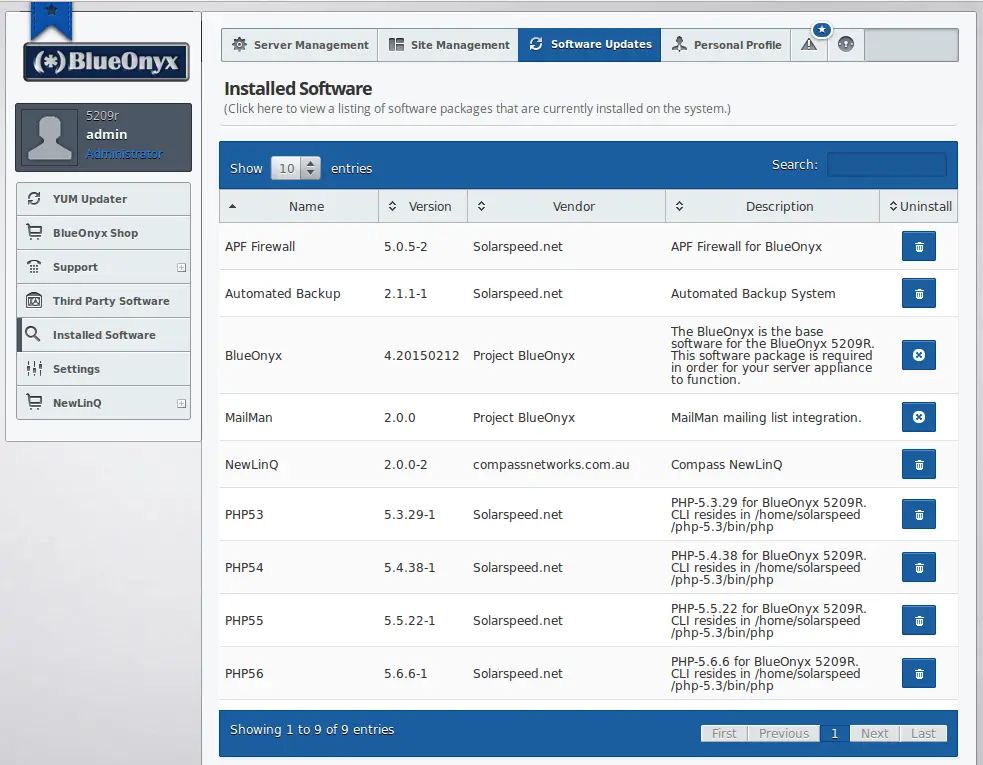Viewport: 983px width, 765px height.
Task: Sort the table by Version column
Action: 423,206
